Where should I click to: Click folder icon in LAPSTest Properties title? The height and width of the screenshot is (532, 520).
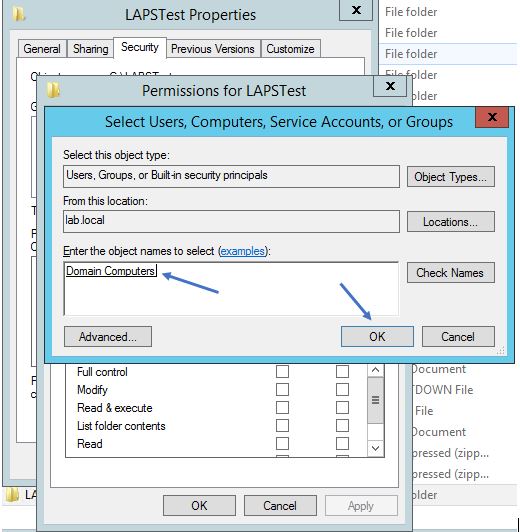click(x=19, y=14)
